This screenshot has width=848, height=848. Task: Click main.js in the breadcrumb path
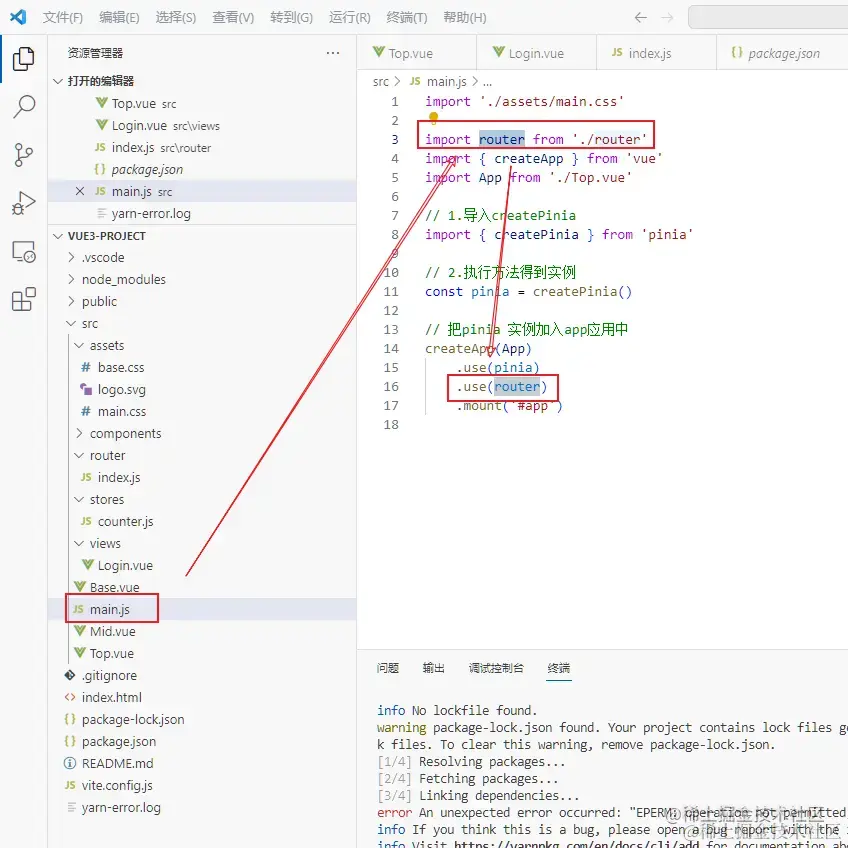(x=446, y=82)
